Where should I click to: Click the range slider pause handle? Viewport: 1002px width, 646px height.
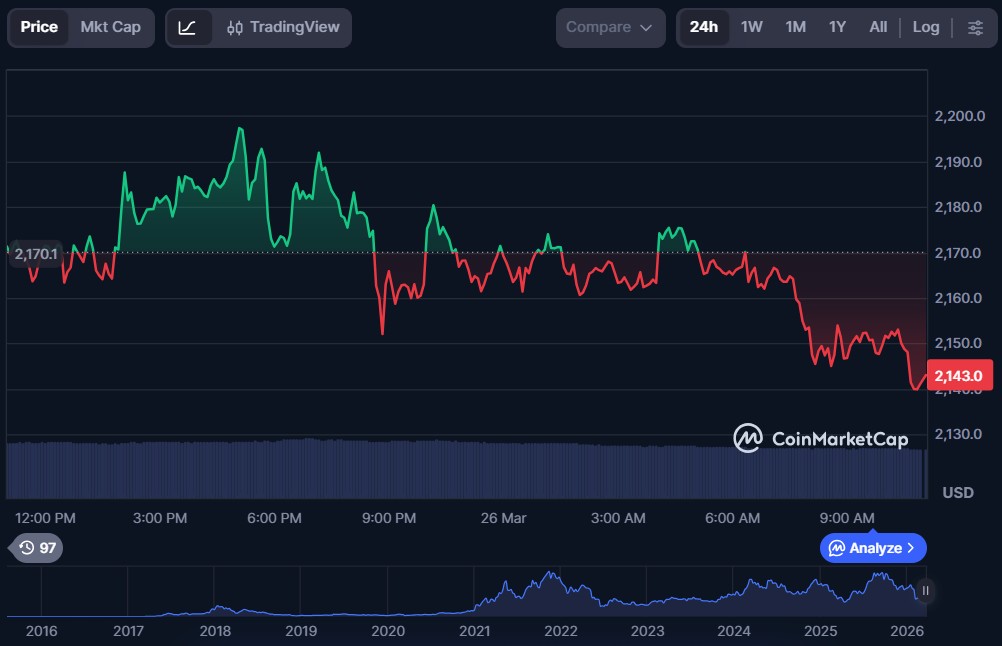pyautogui.click(x=925, y=591)
